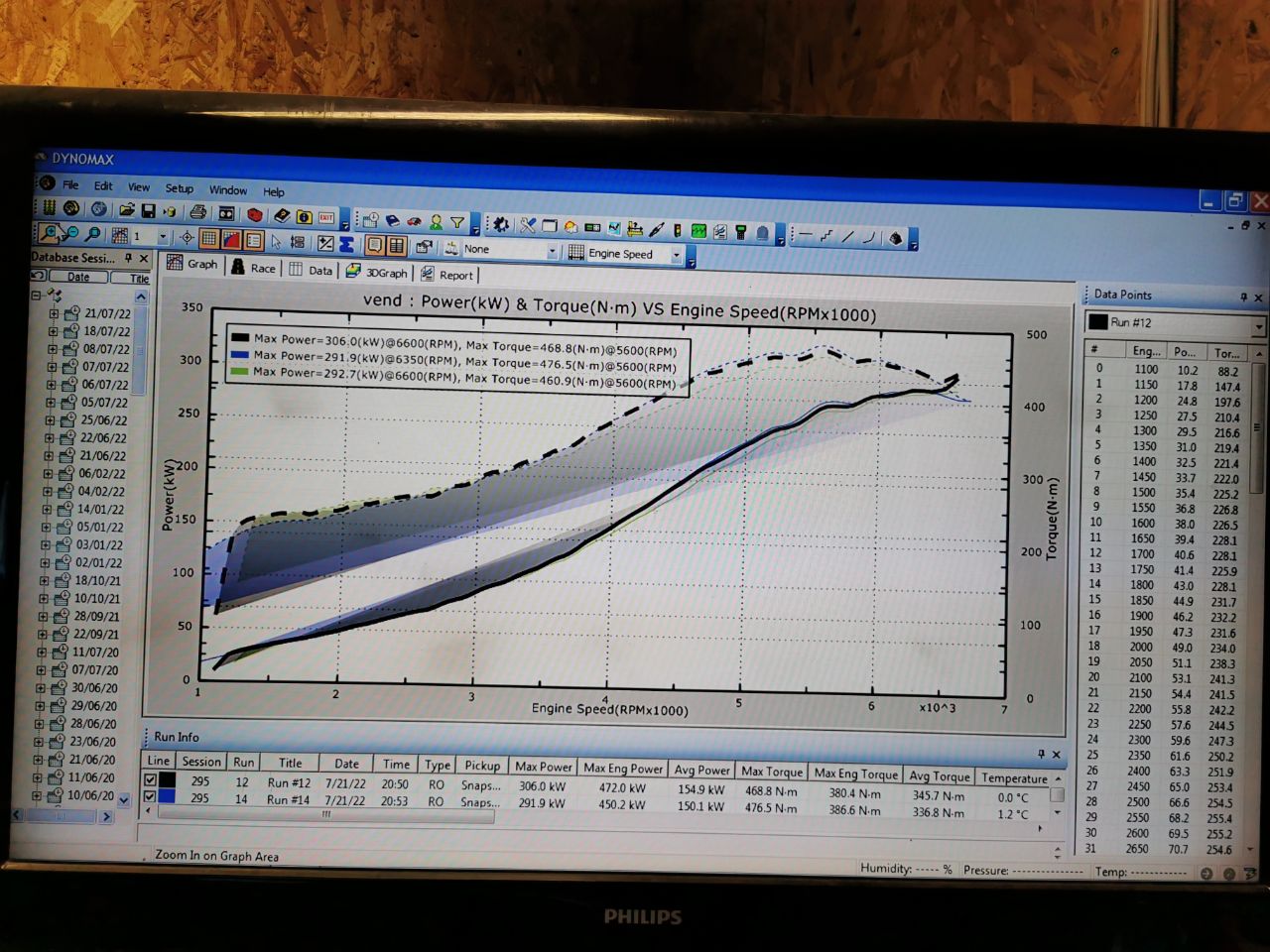The width and height of the screenshot is (1270, 952).
Task: Click the funnel filter icon
Action: pyautogui.click(x=457, y=223)
